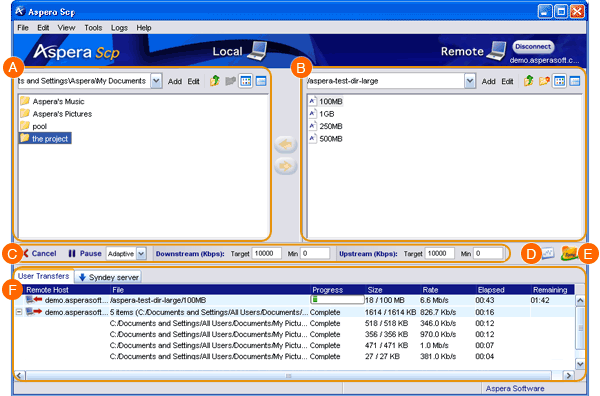This screenshot has height=396, width=600.
Task: Click the 100MB file icon
Action: [x=313, y=101]
